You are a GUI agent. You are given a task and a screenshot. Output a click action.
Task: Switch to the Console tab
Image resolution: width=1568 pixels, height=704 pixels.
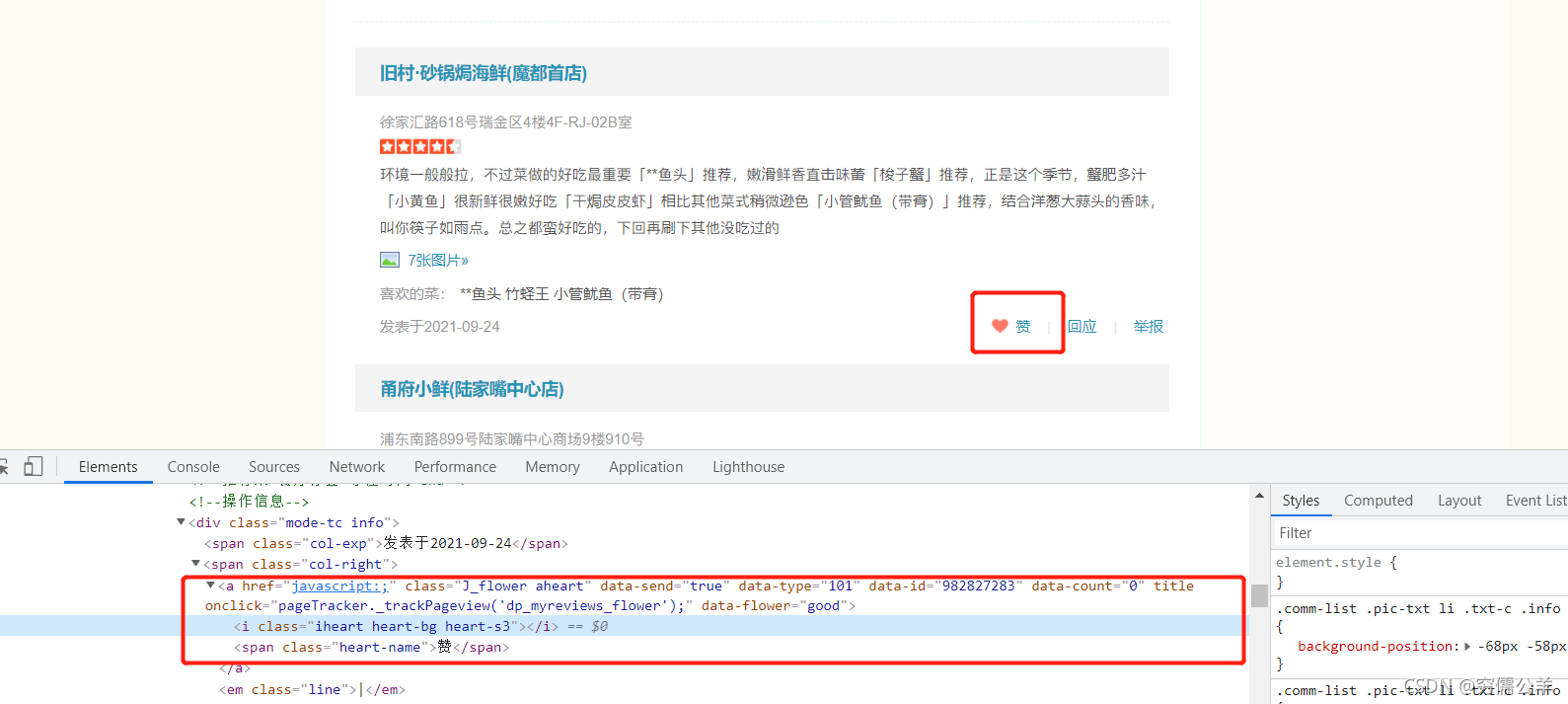(193, 467)
